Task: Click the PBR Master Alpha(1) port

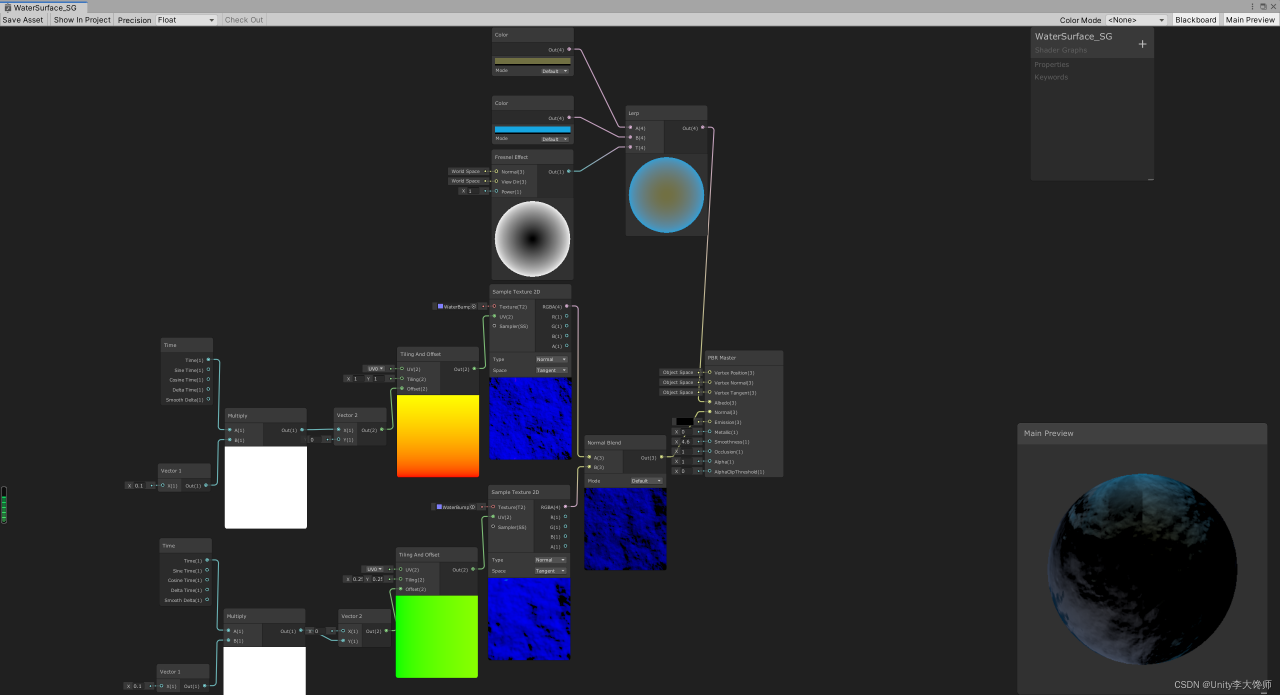Action: (x=710, y=461)
